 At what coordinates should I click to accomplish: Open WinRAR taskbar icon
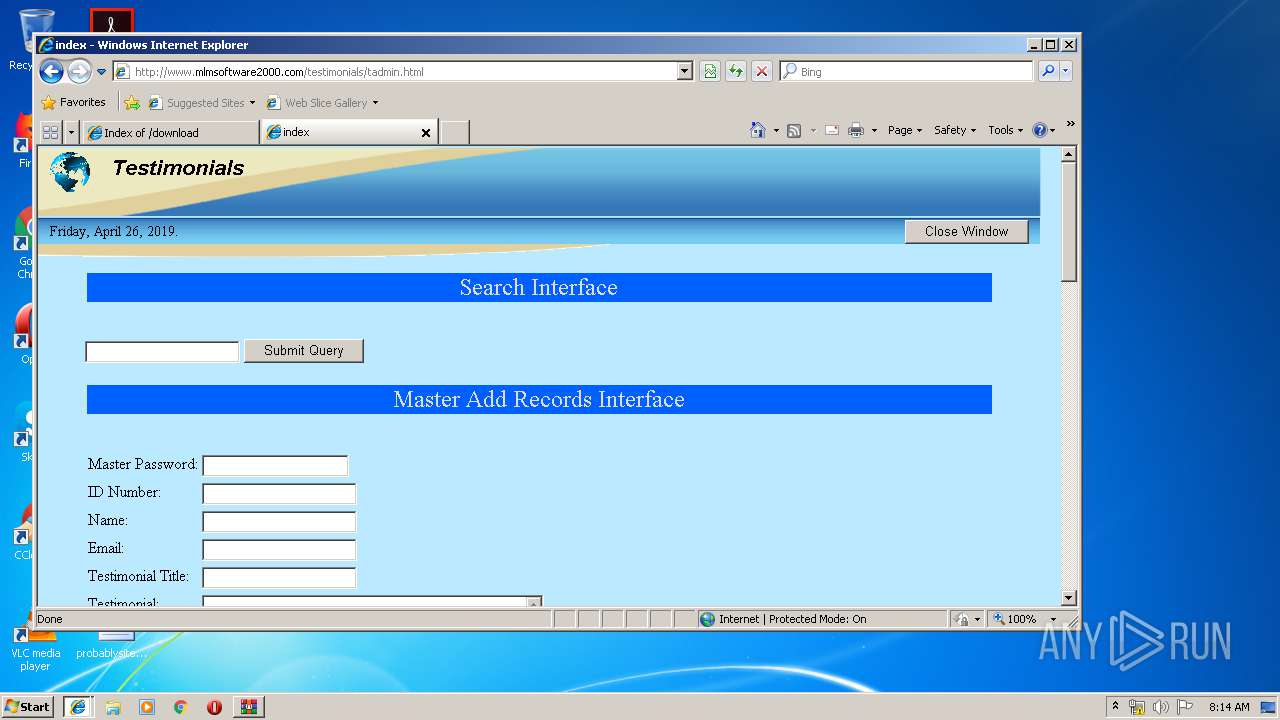tap(249, 707)
